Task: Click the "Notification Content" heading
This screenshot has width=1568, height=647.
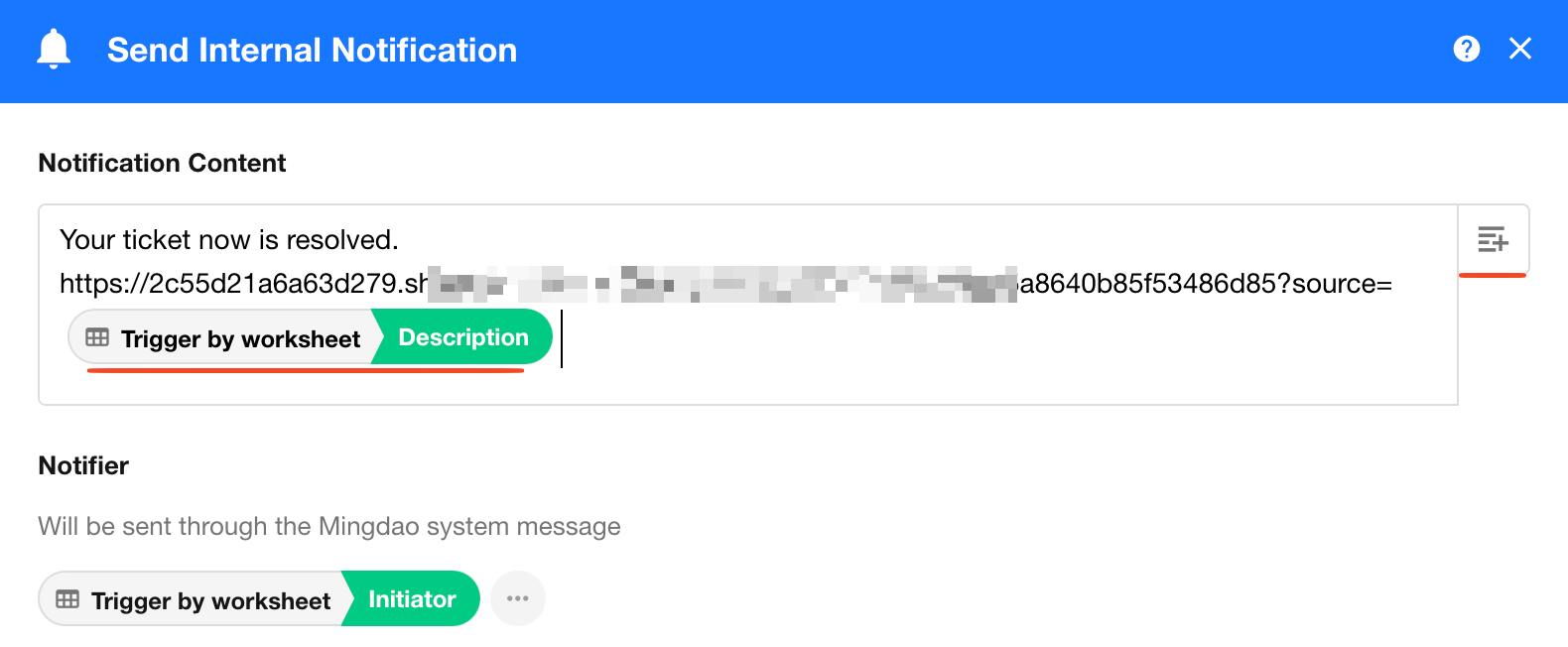Action: pyautogui.click(x=162, y=163)
